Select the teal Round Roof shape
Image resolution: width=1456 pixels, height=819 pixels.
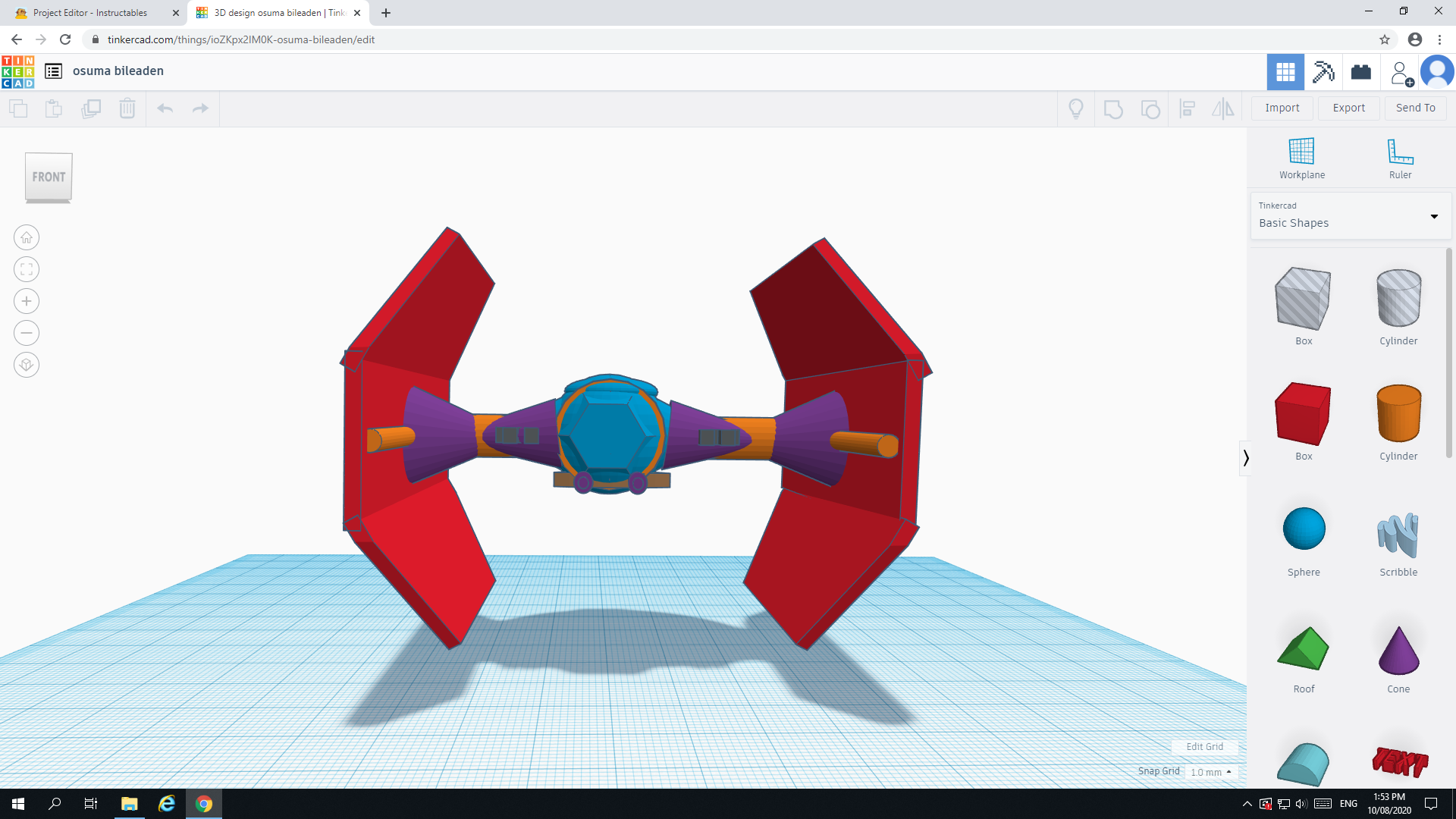tap(1303, 764)
